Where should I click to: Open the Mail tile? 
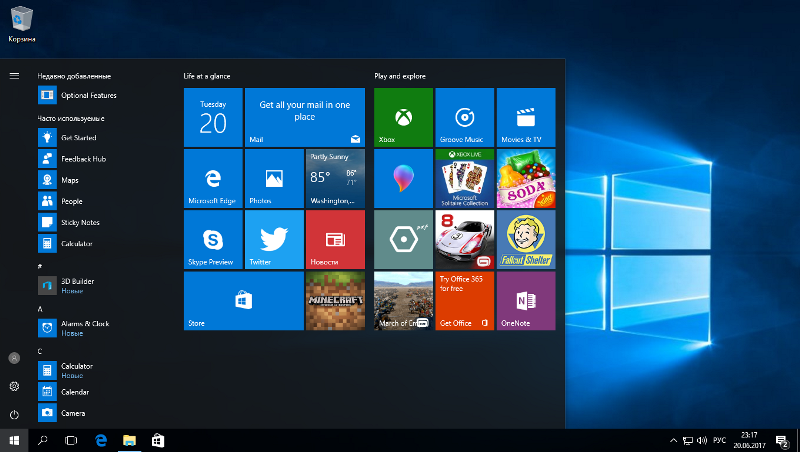pyautogui.click(x=305, y=117)
